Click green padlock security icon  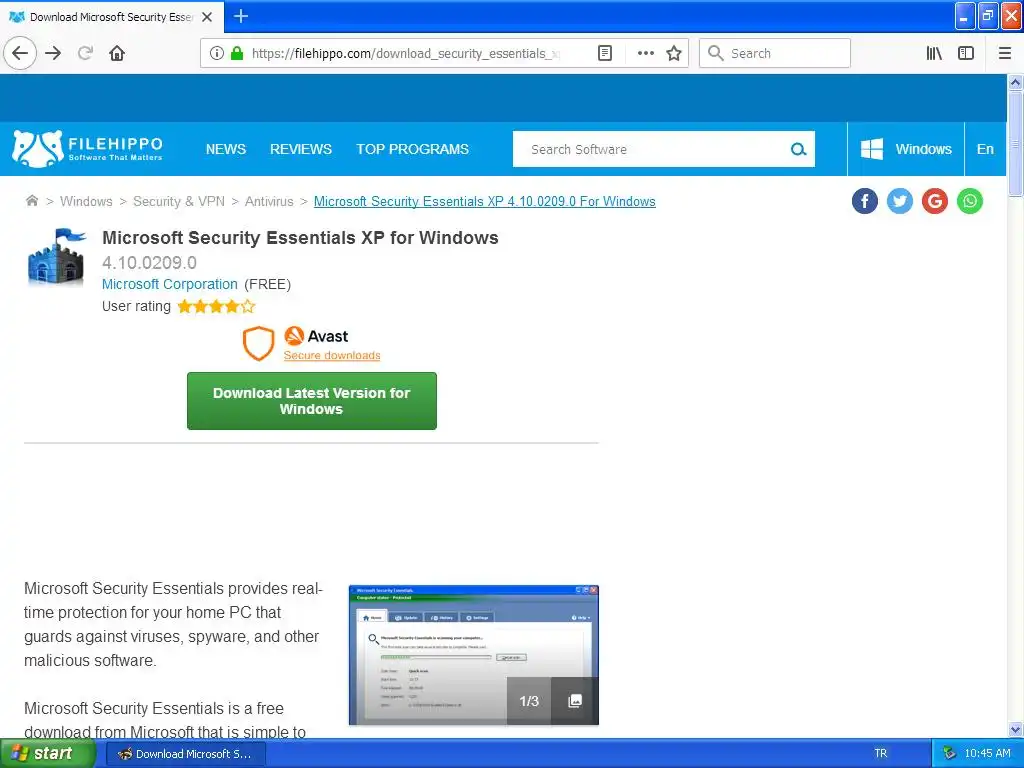point(237,53)
